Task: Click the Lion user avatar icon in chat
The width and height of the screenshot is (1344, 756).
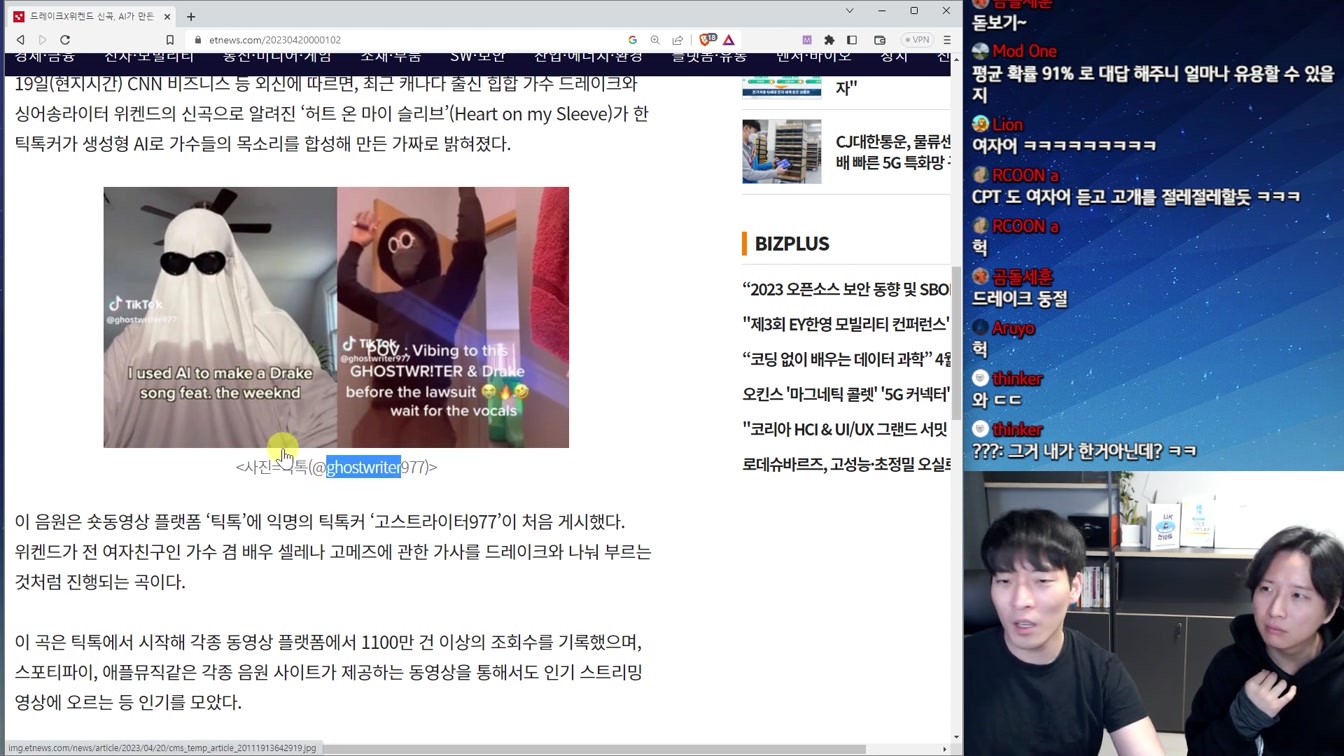Action: (x=980, y=124)
